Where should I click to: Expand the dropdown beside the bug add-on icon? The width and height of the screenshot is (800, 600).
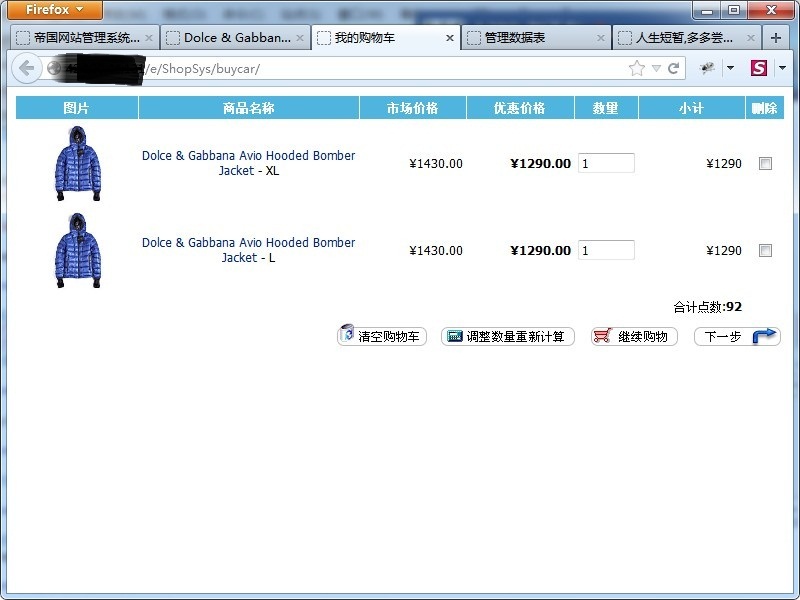730,68
